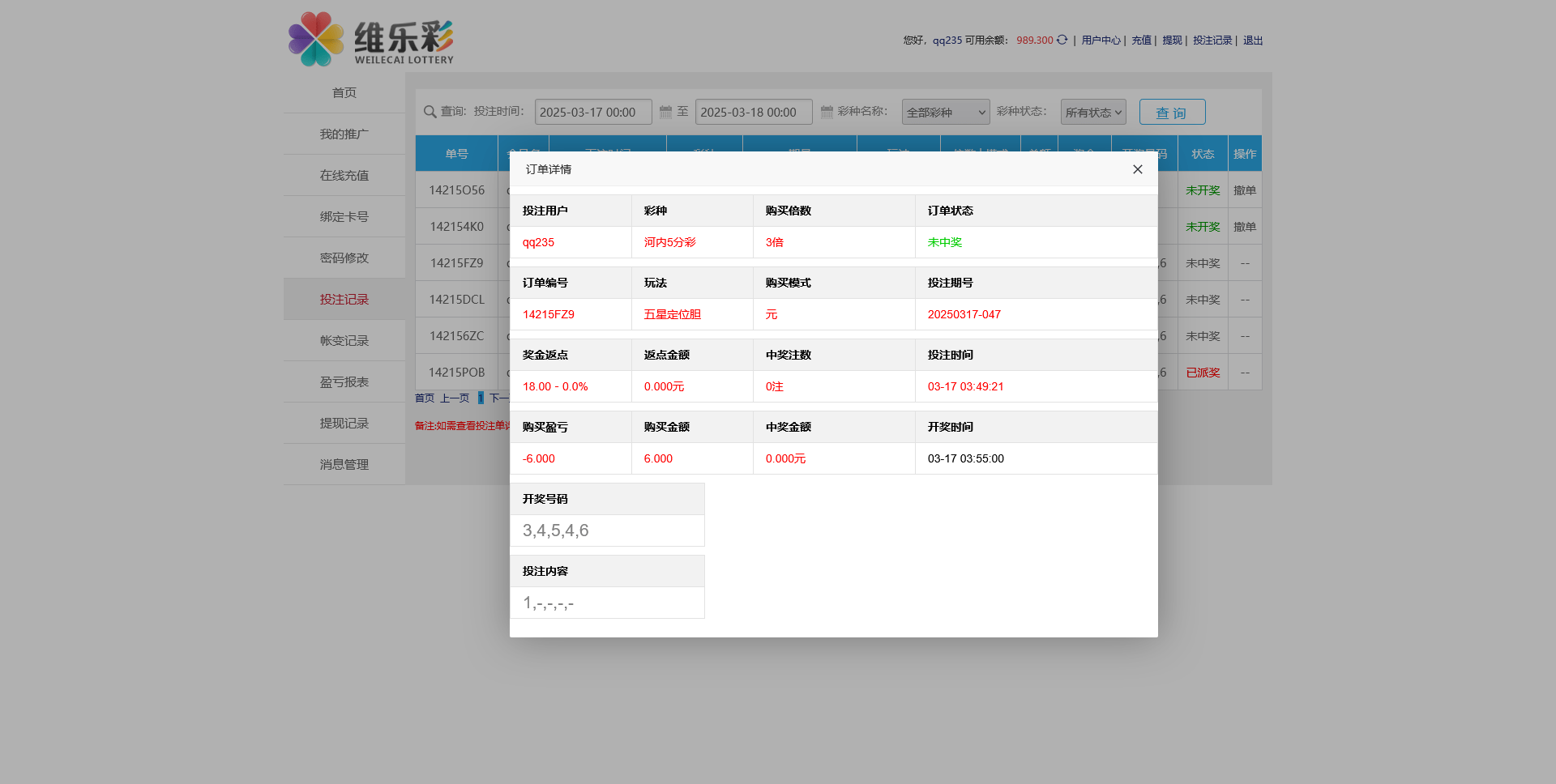This screenshot has width=1556, height=784.
Task: Open the calendar icon for end date
Action: pyautogui.click(x=827, y=111)
